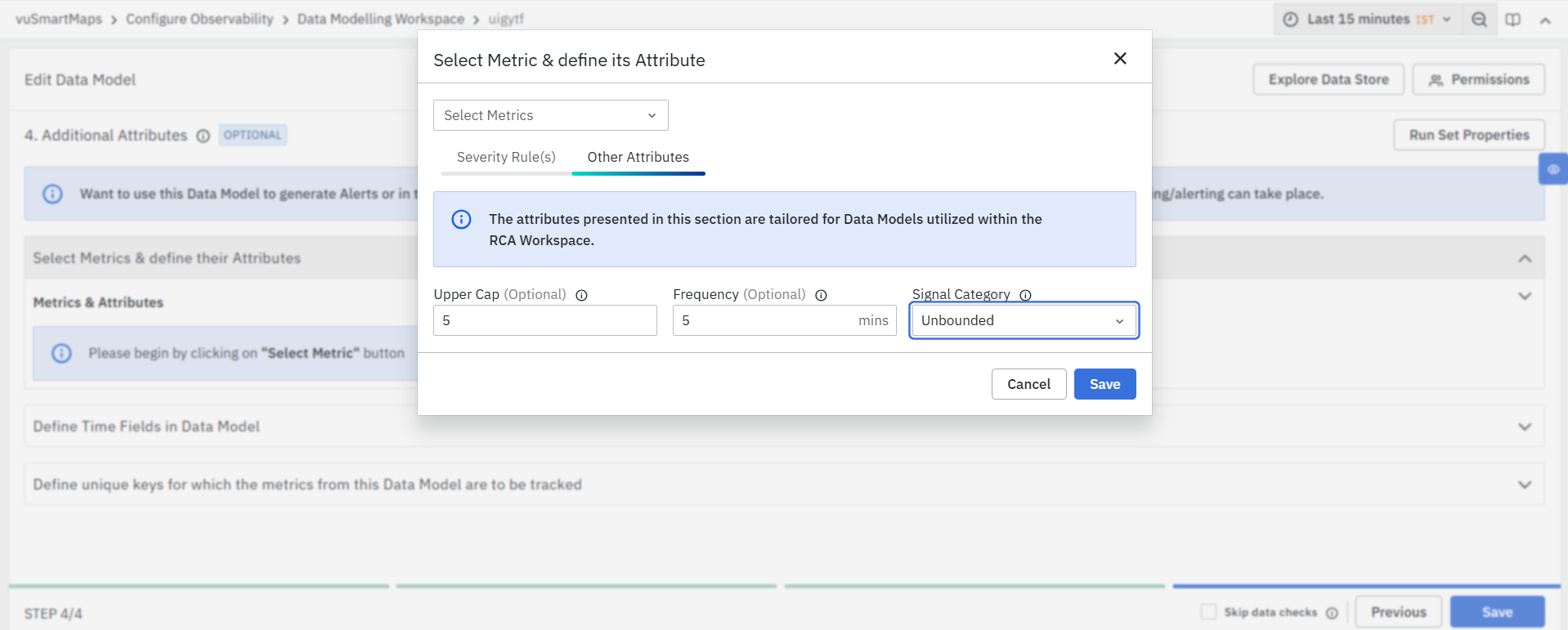
Task: Click the Signal Category info icon
Action: click(1025, 295)
